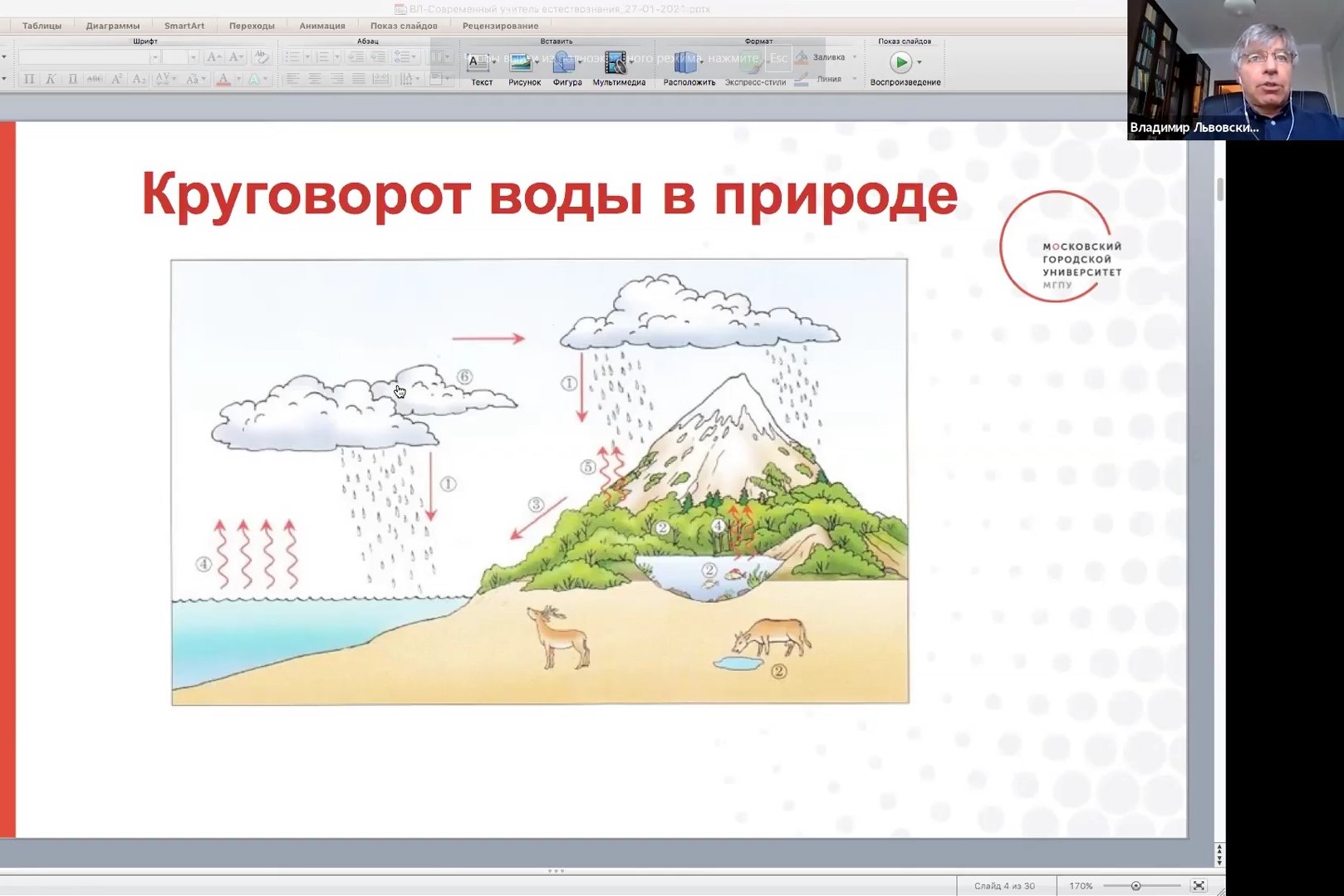Start slideshow with Воспроизведение play button

pyautogui.click(x=900, y=62)
